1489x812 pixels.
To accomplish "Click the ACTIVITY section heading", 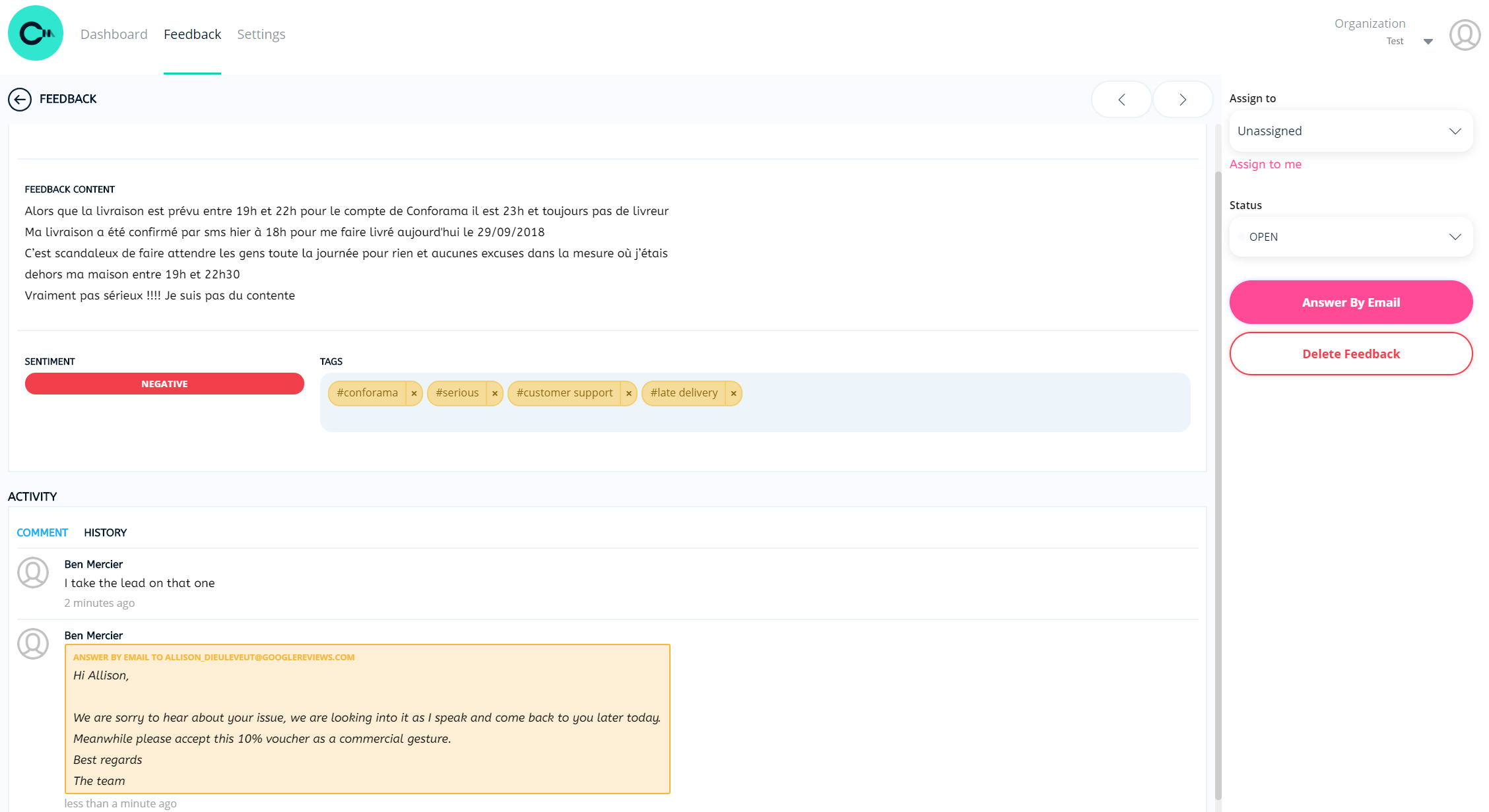I will click(32, 497).
